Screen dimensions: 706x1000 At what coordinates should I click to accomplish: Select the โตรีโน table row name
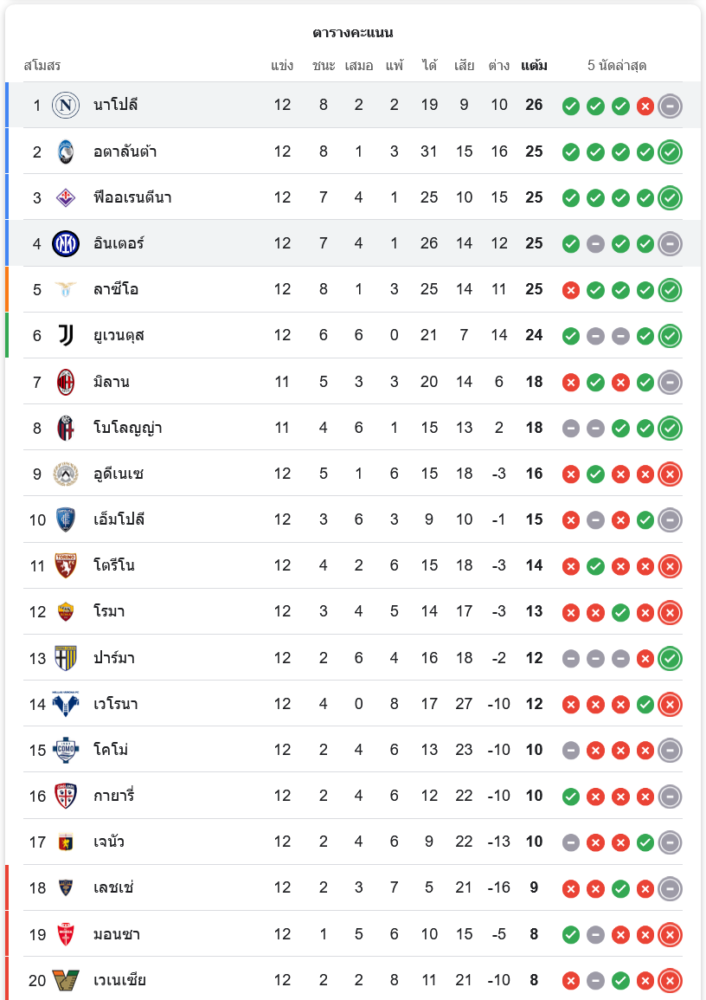[114, 565]
